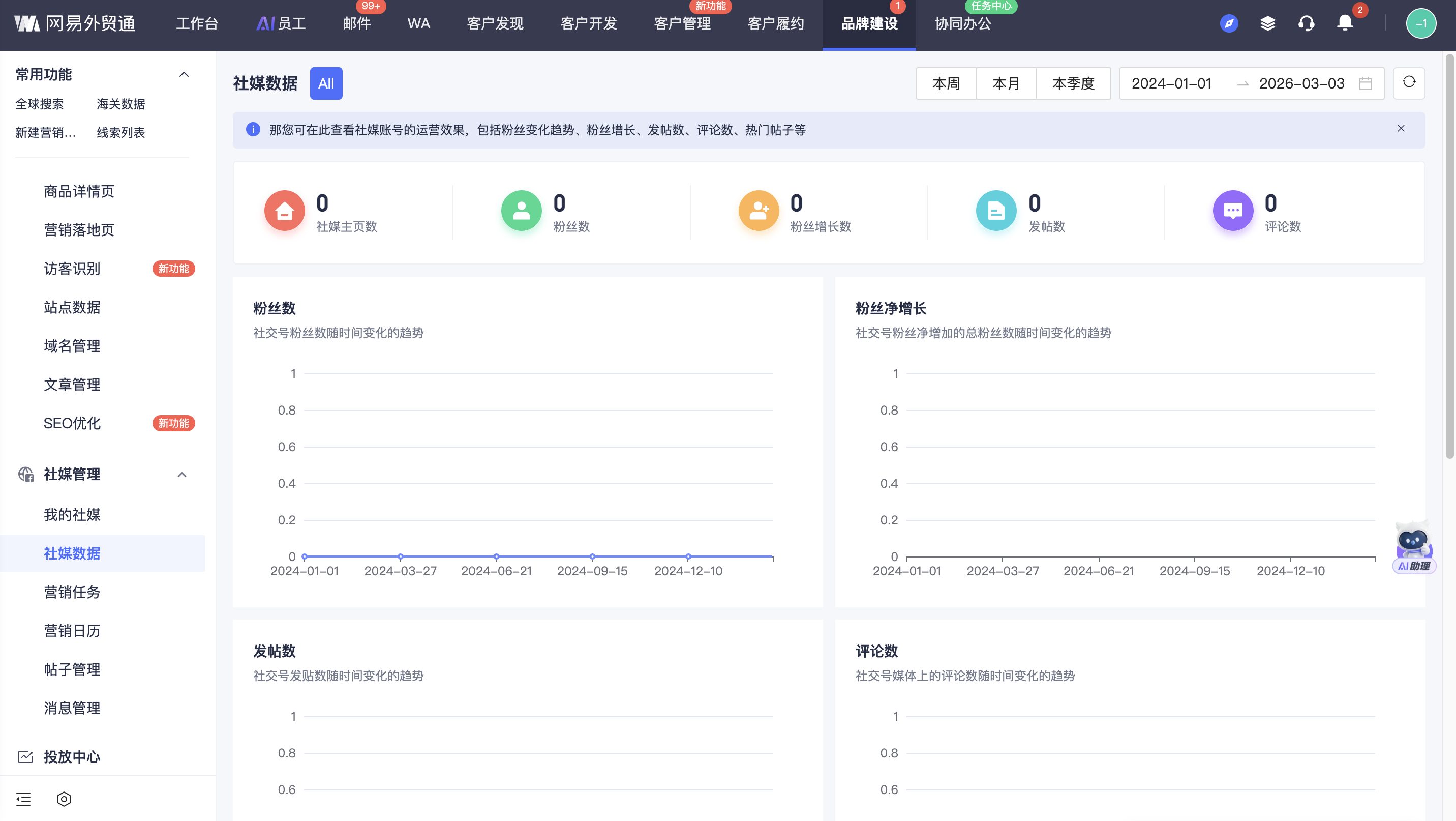Open 营销任务 in the sidebar
Image resolution: width=1456 pixels, height=821 pixels.
72,592
